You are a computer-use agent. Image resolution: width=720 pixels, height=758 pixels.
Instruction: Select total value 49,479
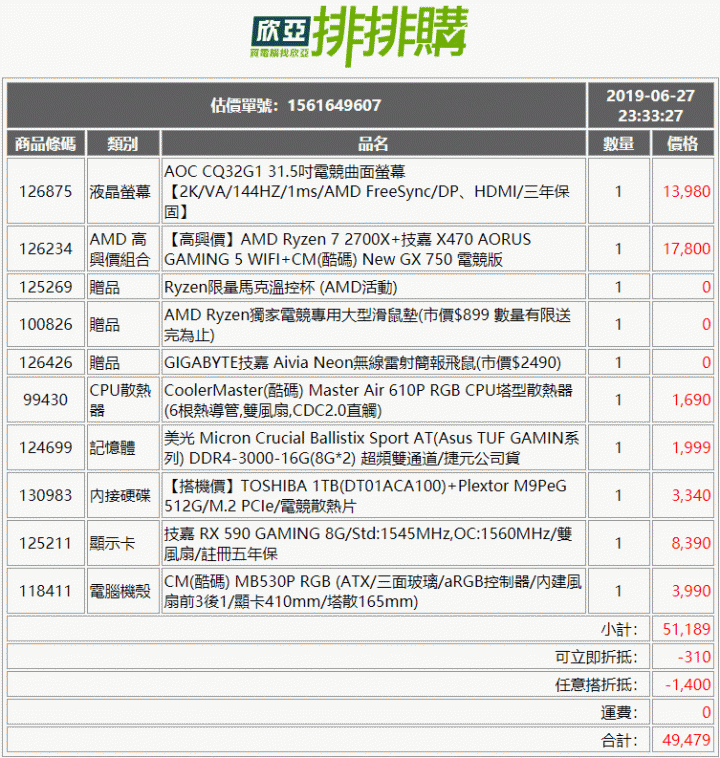pos(686,740)
